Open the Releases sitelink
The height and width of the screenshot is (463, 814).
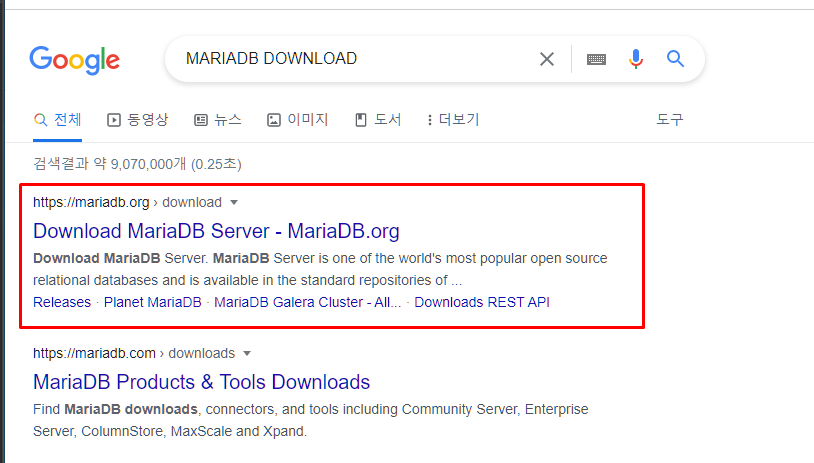coord(62,302)
